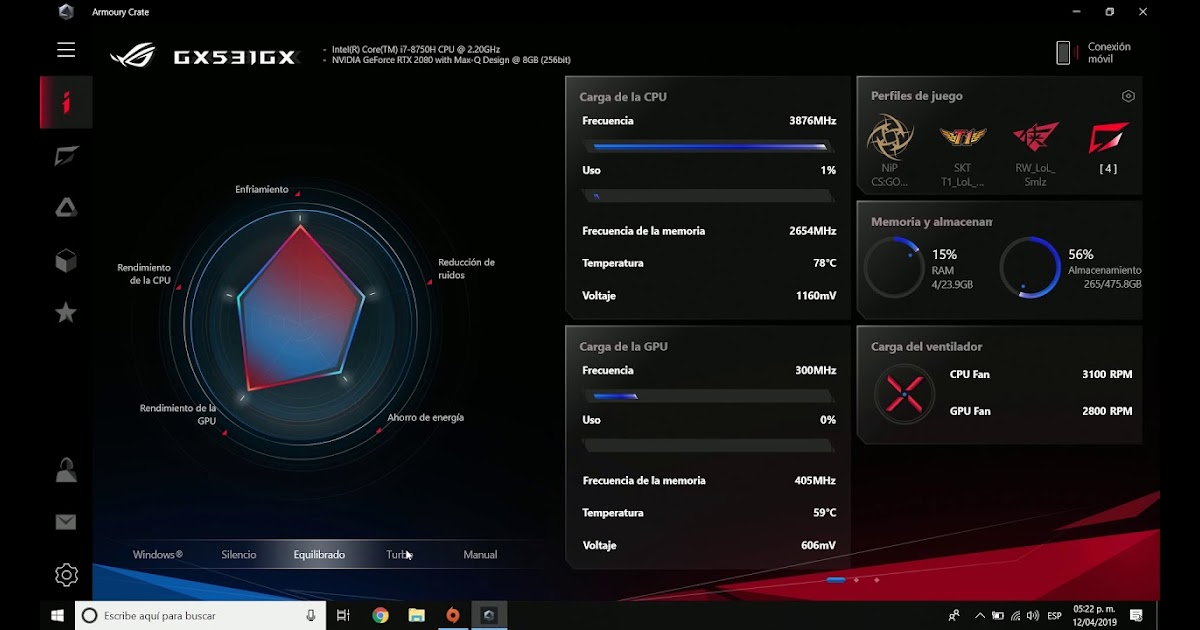
Task: Select the Turbo operating mode
Action: [x=400, y=554]
